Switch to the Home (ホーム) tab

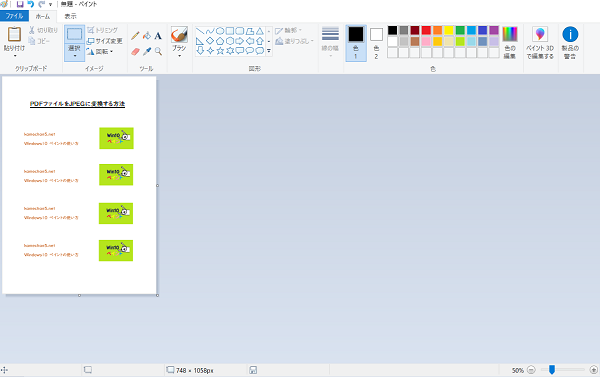pos(42,16)
